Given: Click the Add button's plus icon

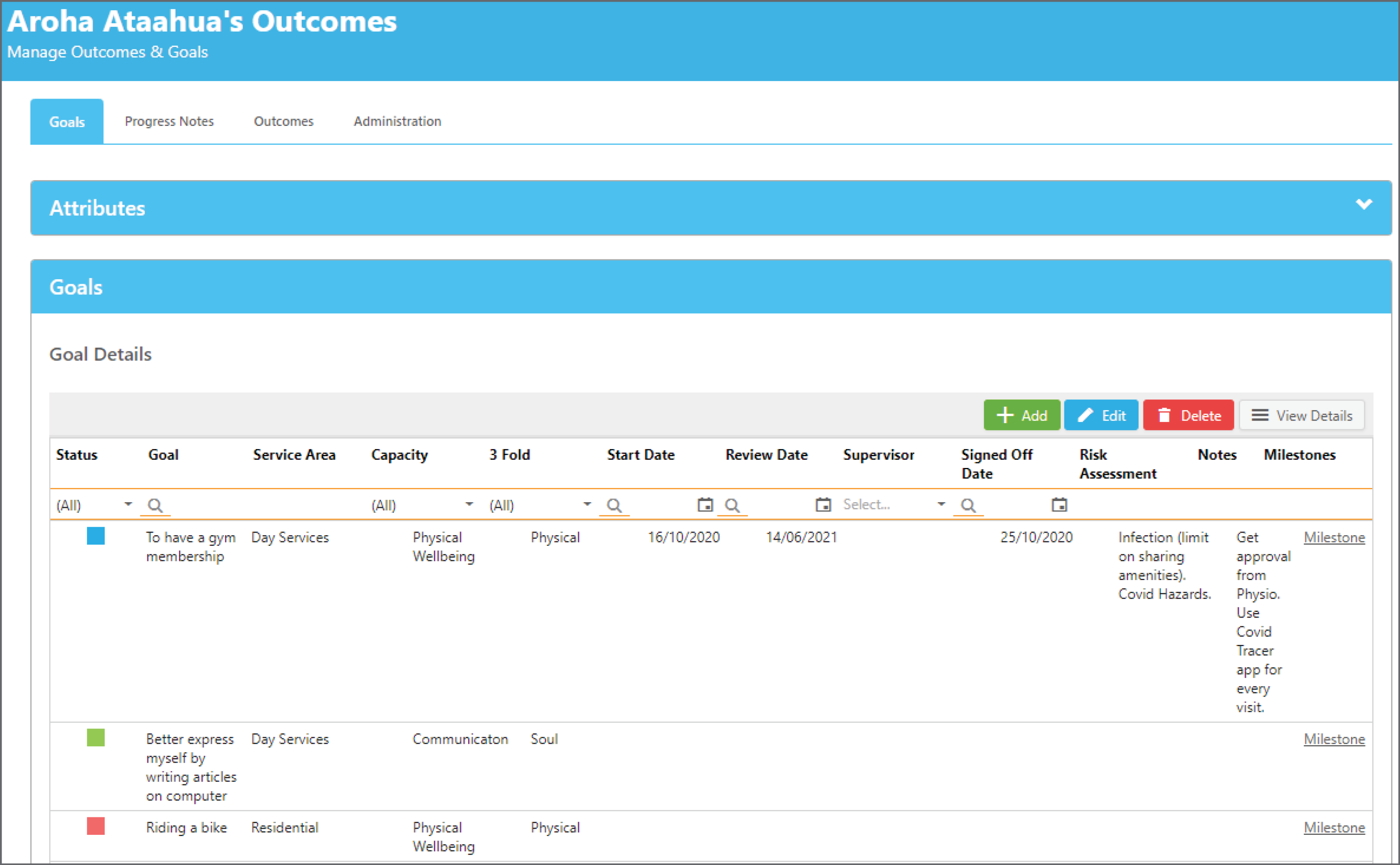Looking at the screenshot, I should 1006,415.
